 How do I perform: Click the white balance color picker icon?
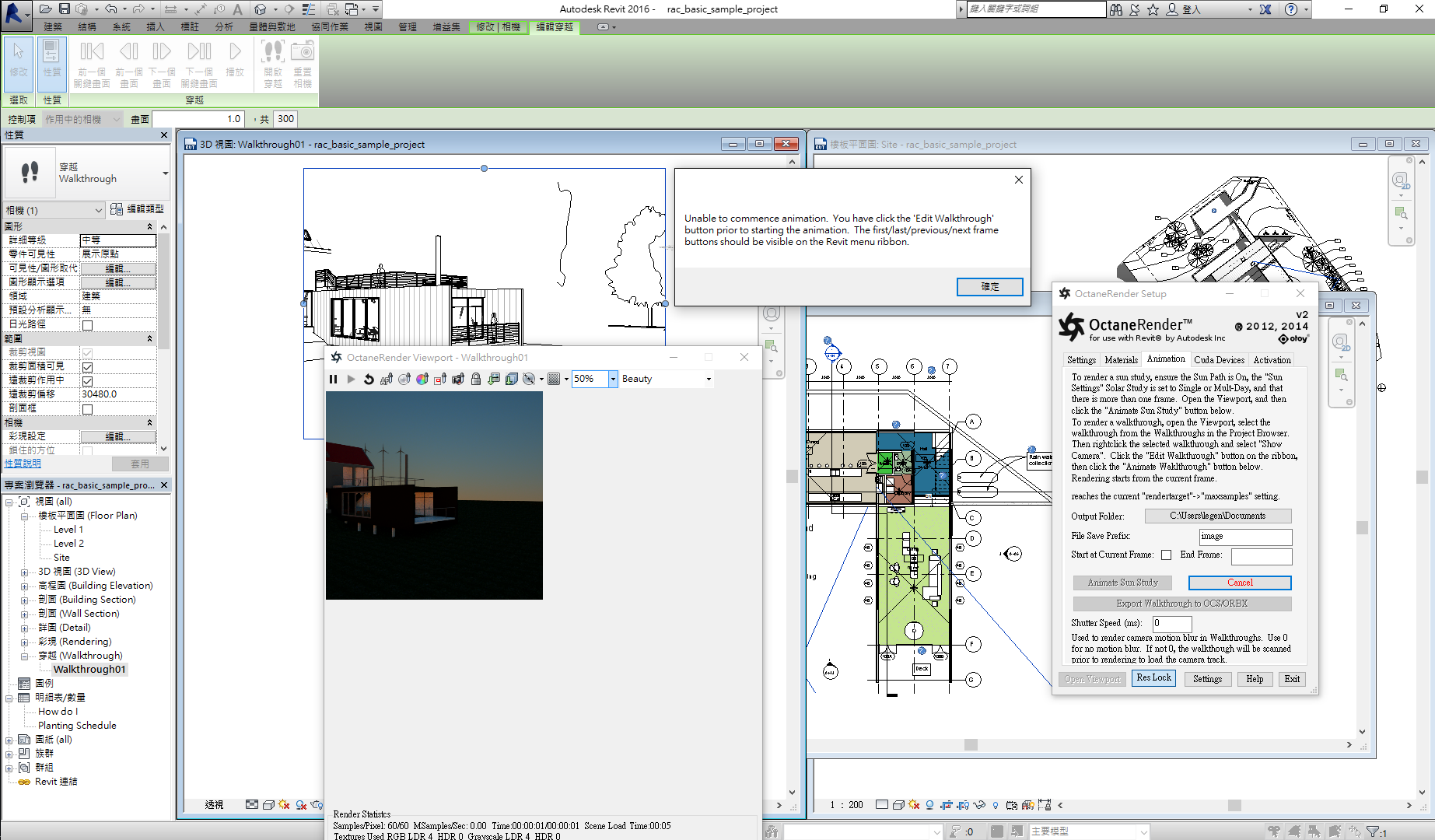point(422,379)
